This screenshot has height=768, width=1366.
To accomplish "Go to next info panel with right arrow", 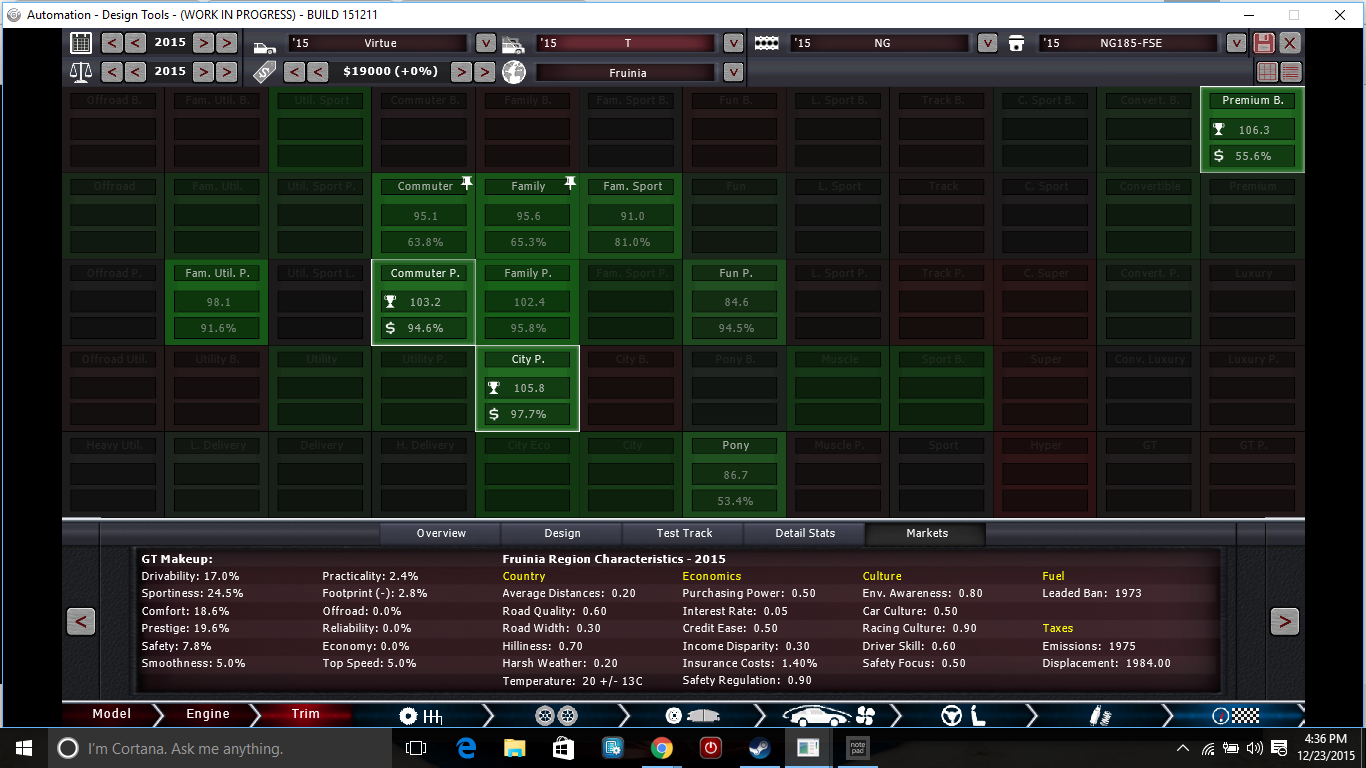I will click(1285, 621).
